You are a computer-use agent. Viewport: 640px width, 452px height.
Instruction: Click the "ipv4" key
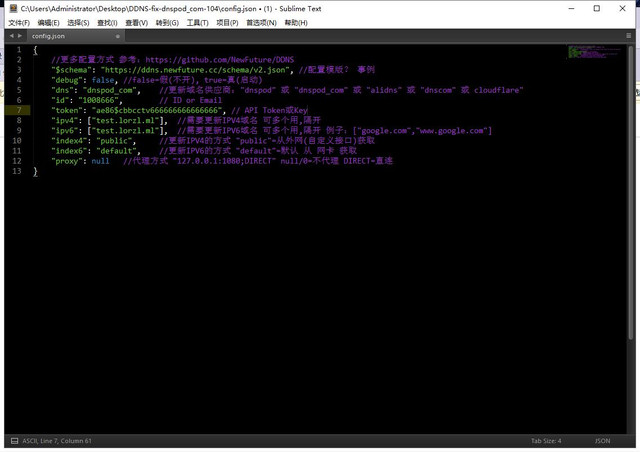[x=65, y=120]
